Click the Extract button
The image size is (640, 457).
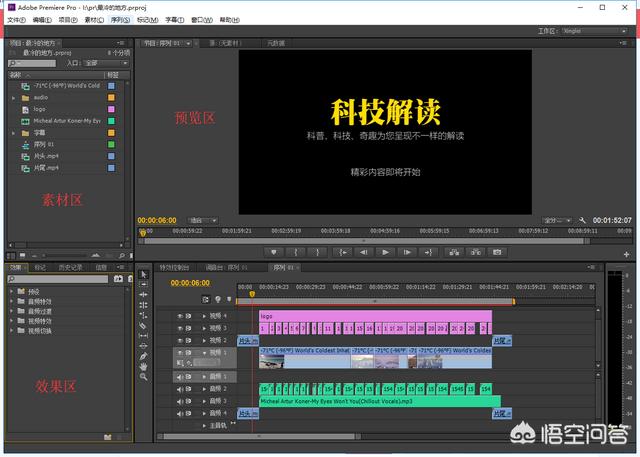click(476, 252)
